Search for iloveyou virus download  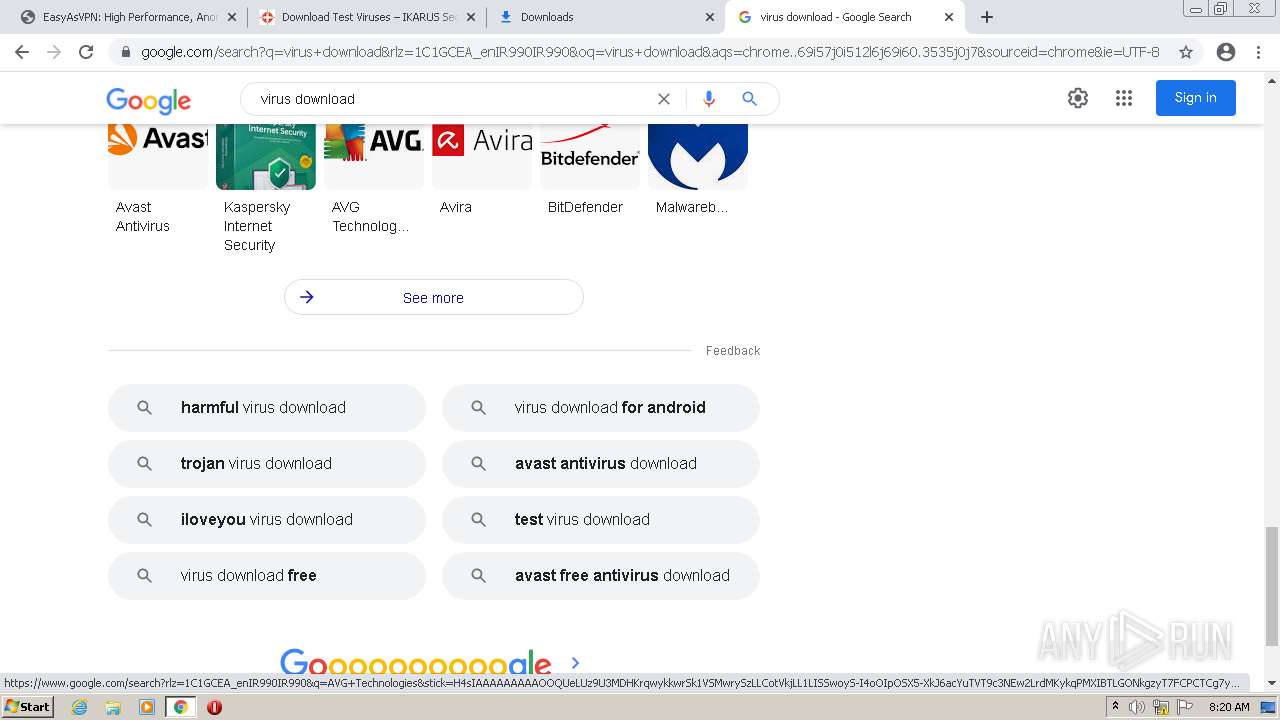tap(267, 520)
